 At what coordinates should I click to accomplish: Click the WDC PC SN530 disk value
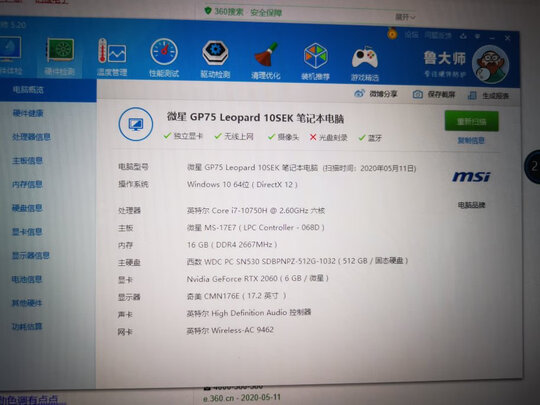pos(298,261)
